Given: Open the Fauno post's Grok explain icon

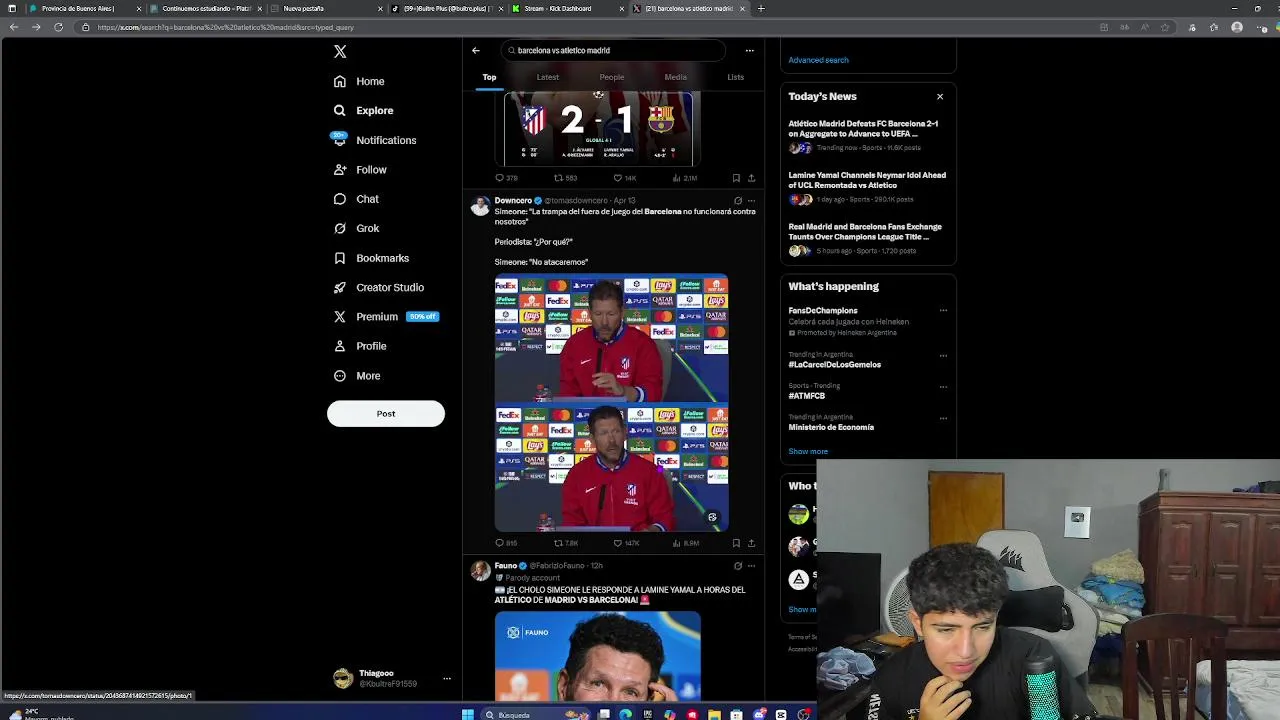Looking at the screenshot, I should (738, 566).
